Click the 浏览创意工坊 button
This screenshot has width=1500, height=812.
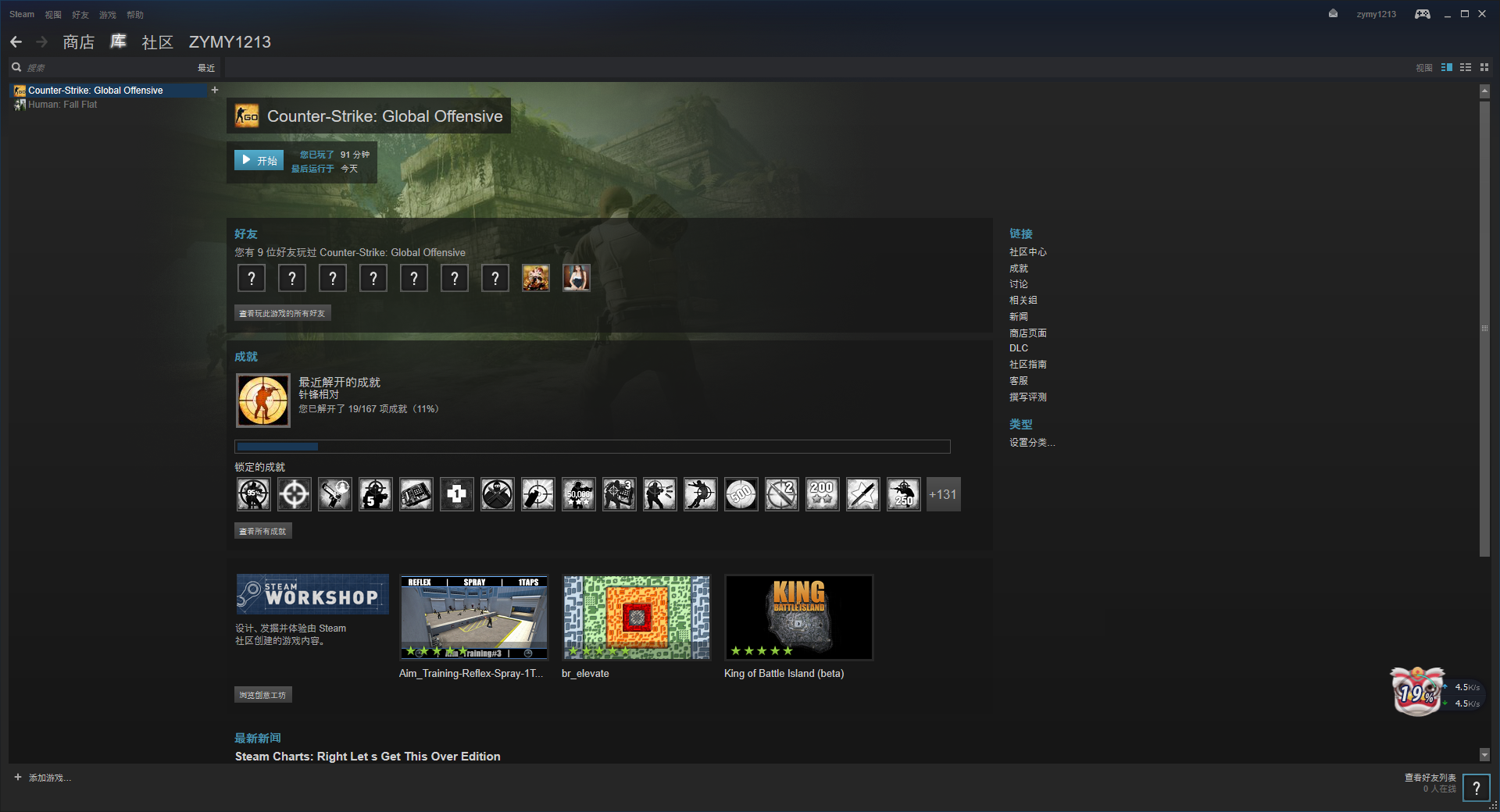(x=263, y=695)
